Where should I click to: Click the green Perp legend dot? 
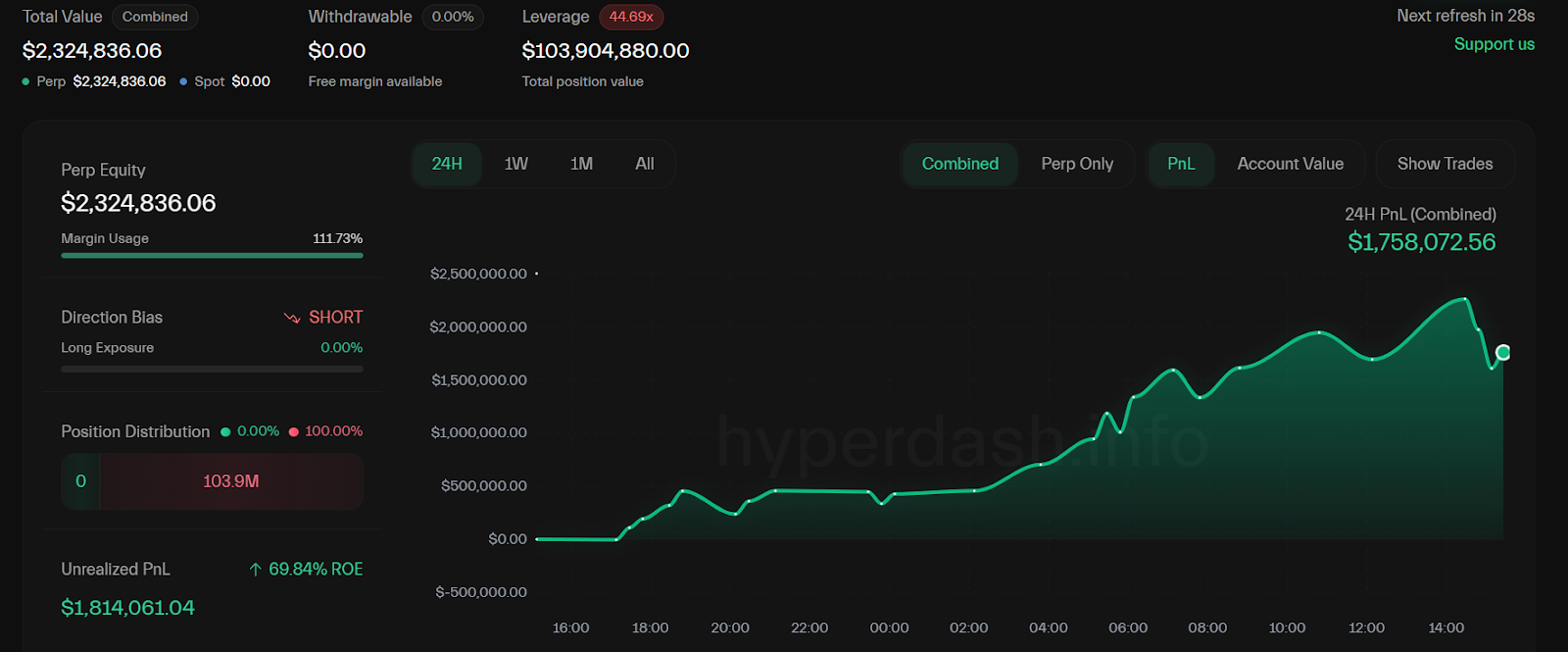tap(25, 82)
